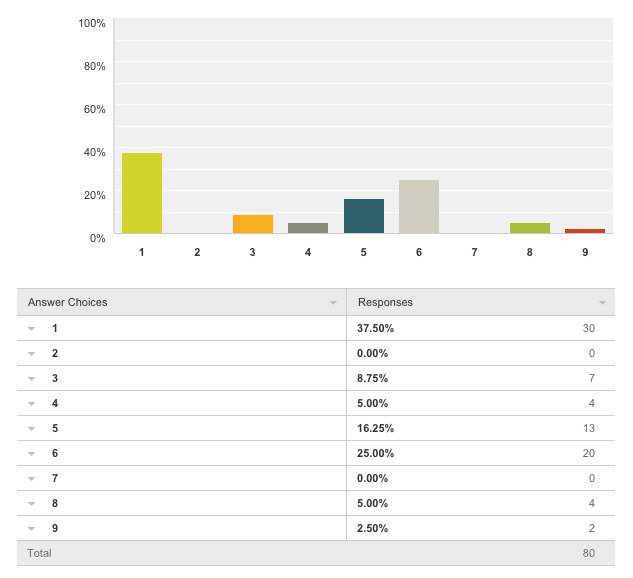Click the yellow-green bar for choice 1
633x578 pixels.
click(x=142, y=193)
